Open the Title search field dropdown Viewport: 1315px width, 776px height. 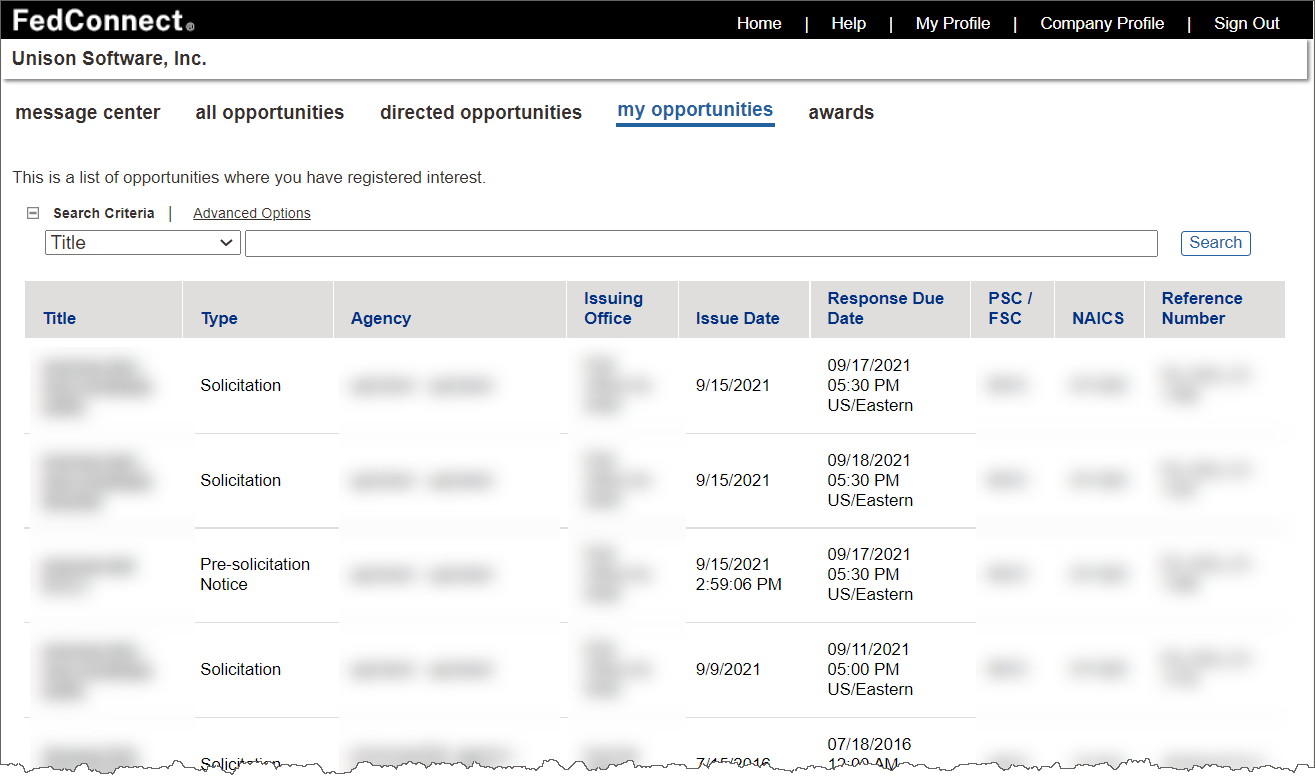(x=142, y=243)
